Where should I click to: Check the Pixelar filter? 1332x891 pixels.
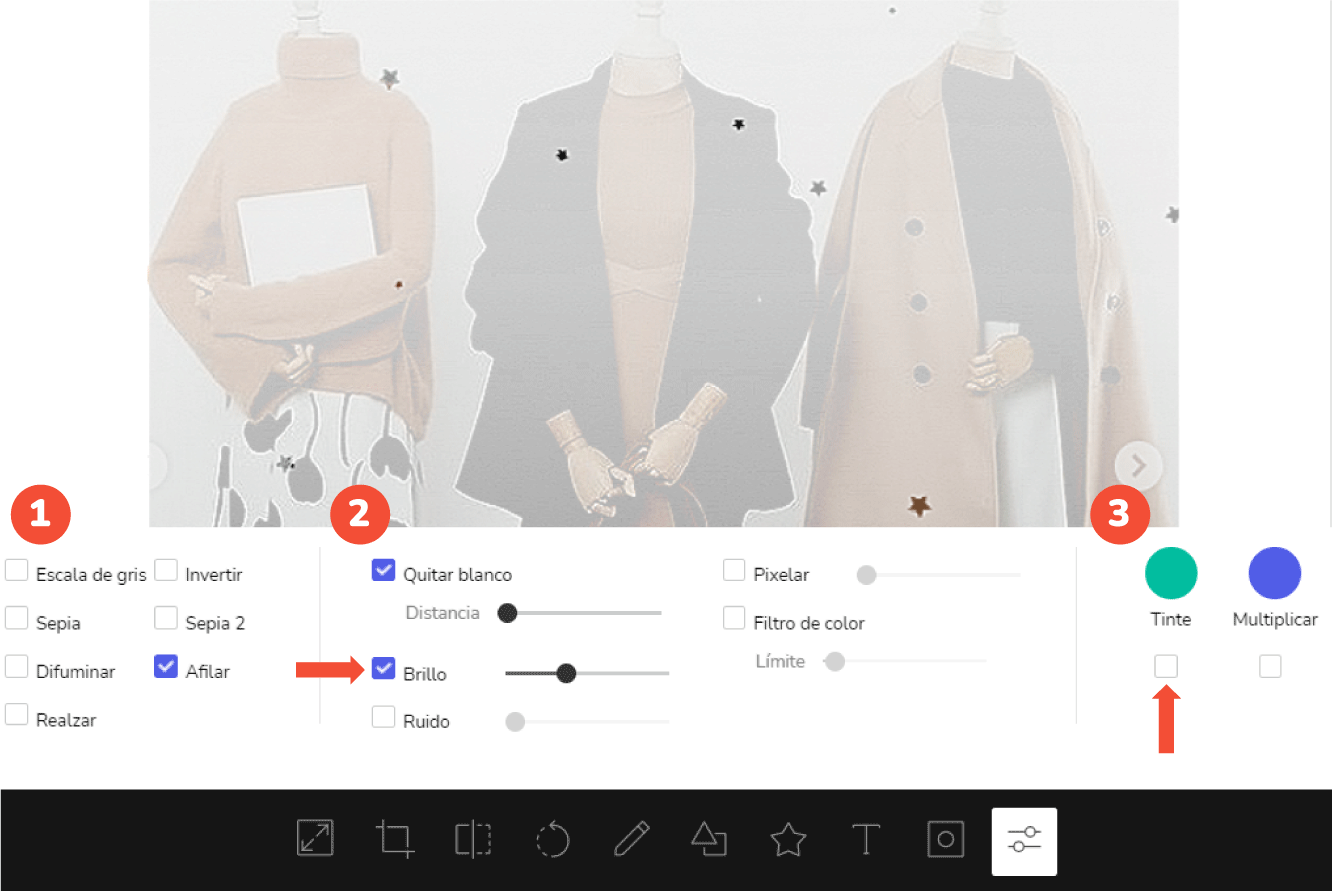click(x=734, y=571)
